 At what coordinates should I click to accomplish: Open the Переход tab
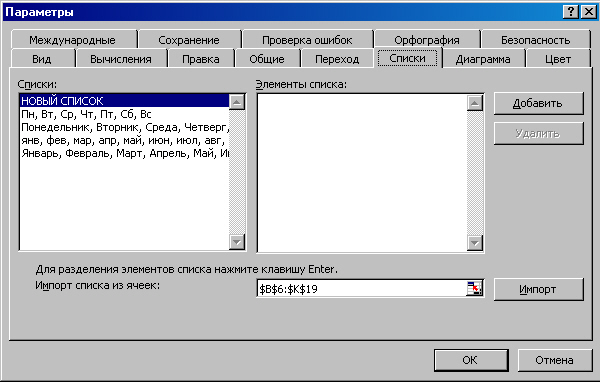(x=337, y=59)
